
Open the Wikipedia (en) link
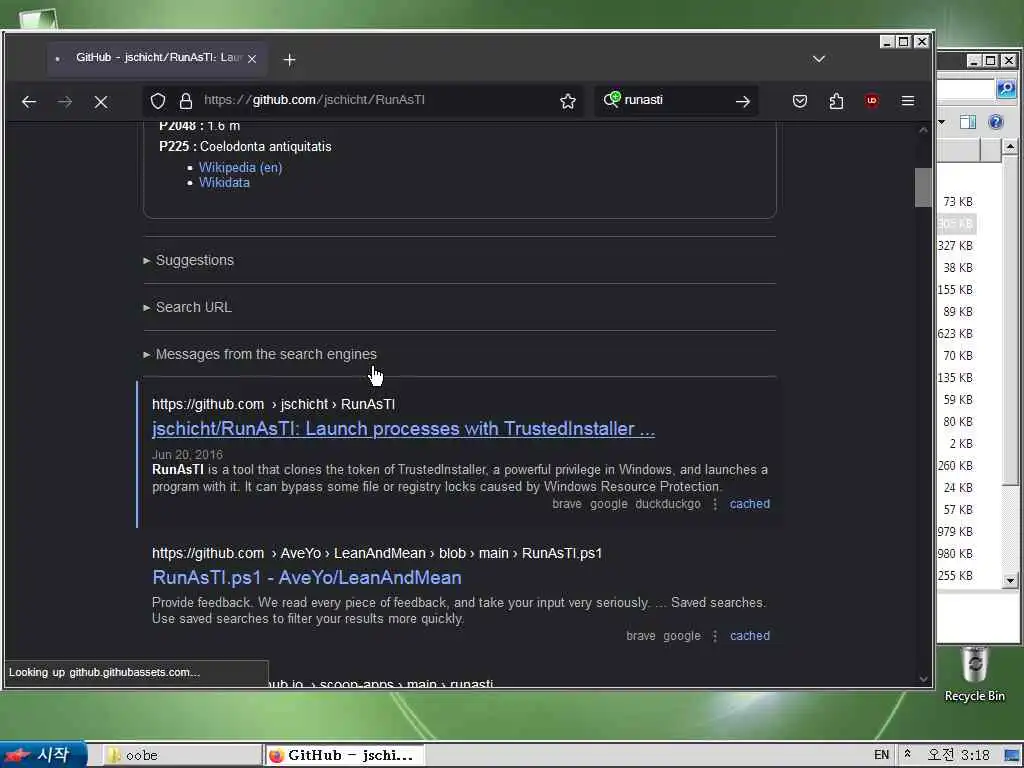(240, 167)
